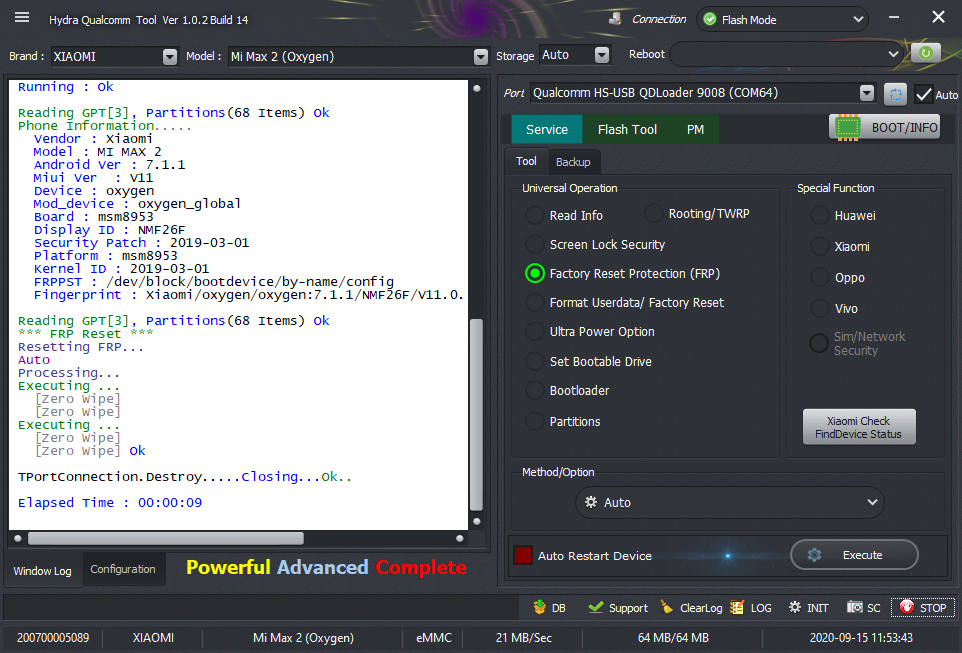Open the LOG file viewer
The width and height of the screenshot is (962, 653).
(x=751, y=608)
